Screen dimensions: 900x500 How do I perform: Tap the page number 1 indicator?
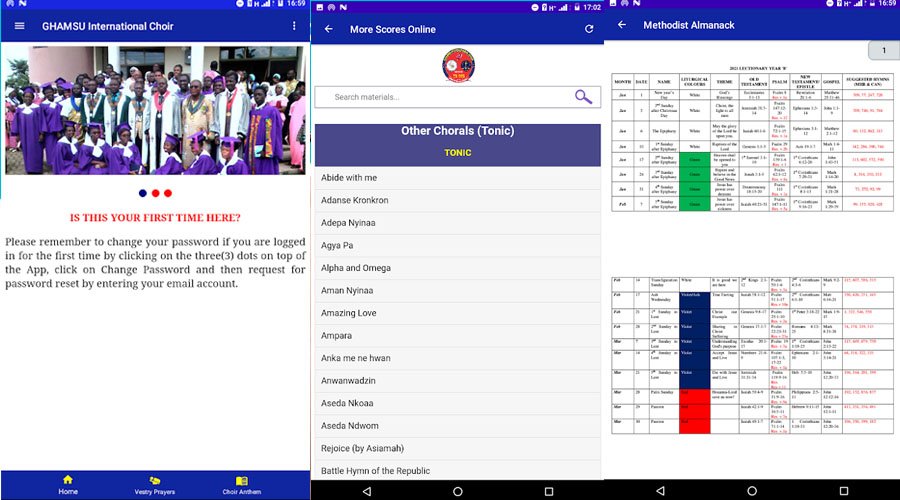tap(884, 51)
